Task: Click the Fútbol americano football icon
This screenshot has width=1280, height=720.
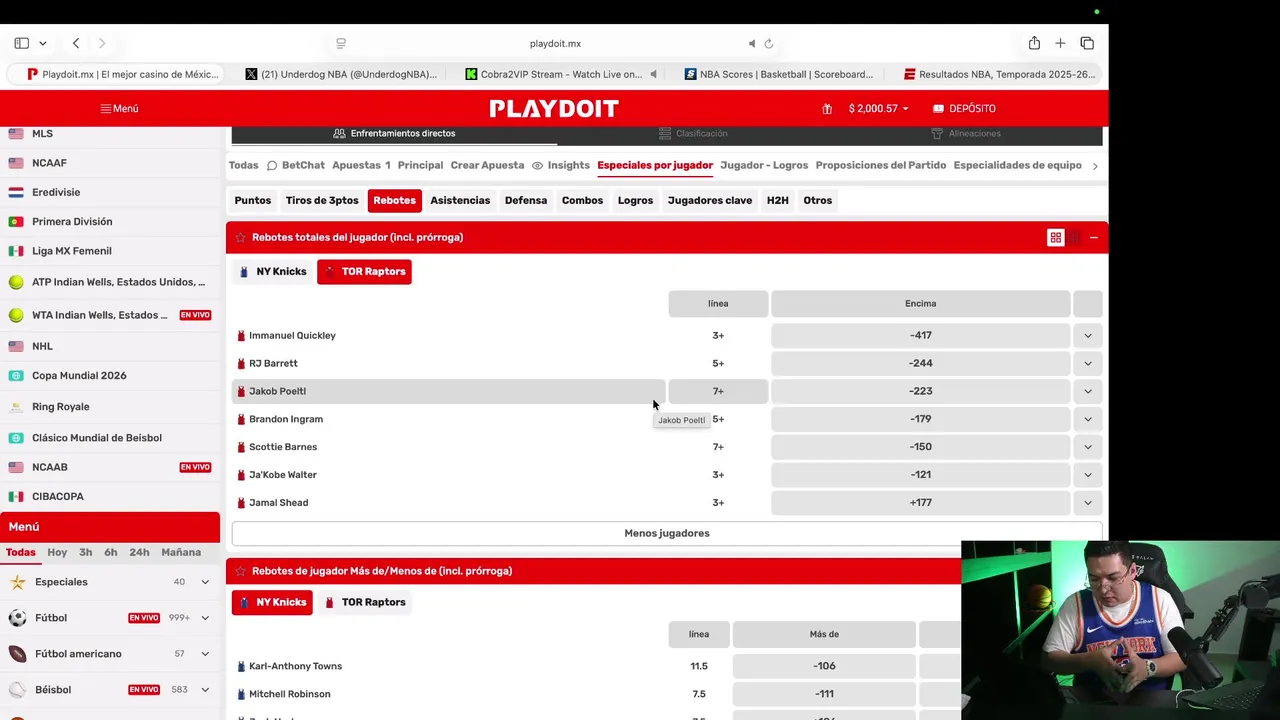Action: click(x=18, y=654)
